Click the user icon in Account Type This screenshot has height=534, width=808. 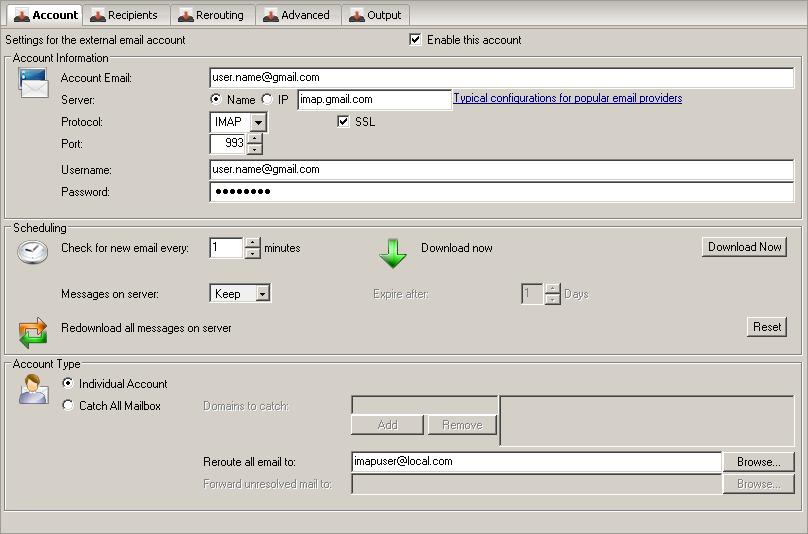pos(33,390)
